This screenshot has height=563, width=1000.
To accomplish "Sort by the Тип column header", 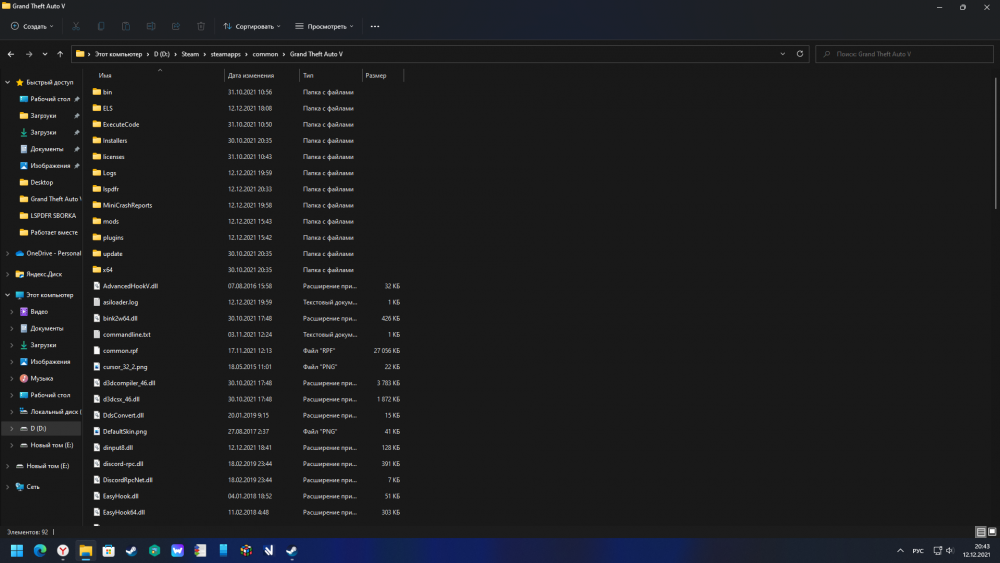I will [x=308, y=75].
